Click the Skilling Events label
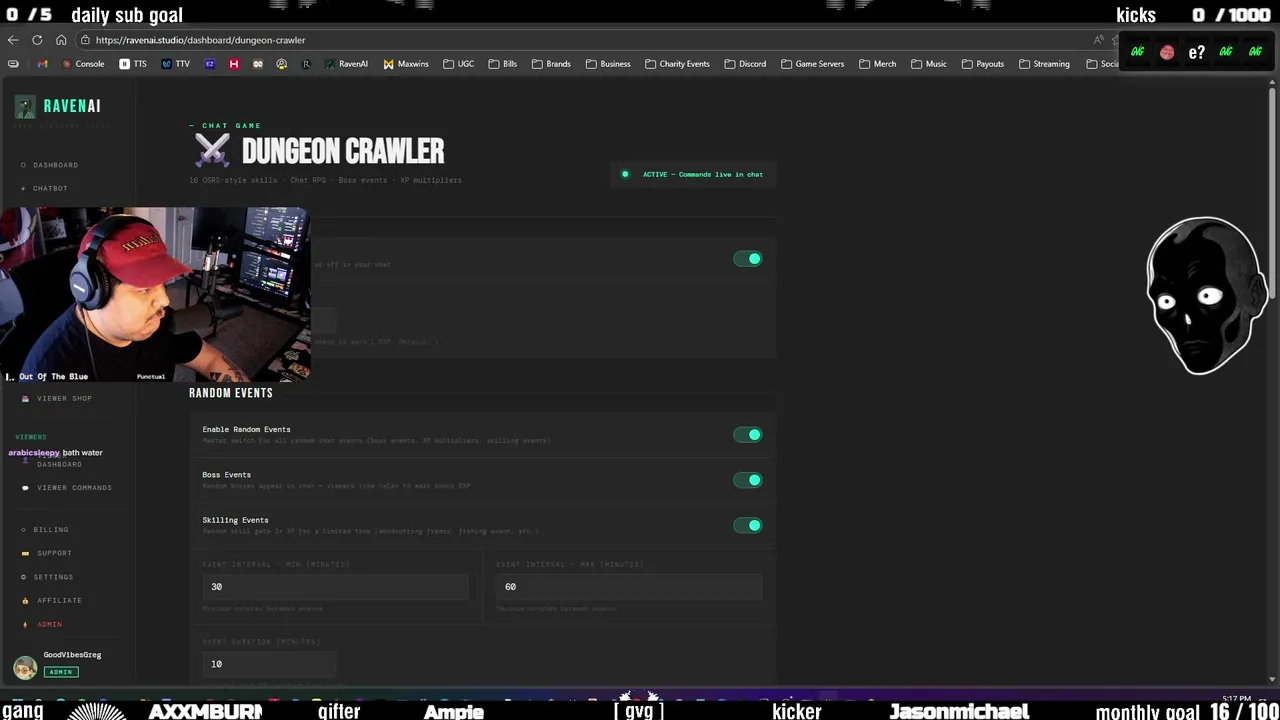 pyautogui.click(x=236, y=520)
